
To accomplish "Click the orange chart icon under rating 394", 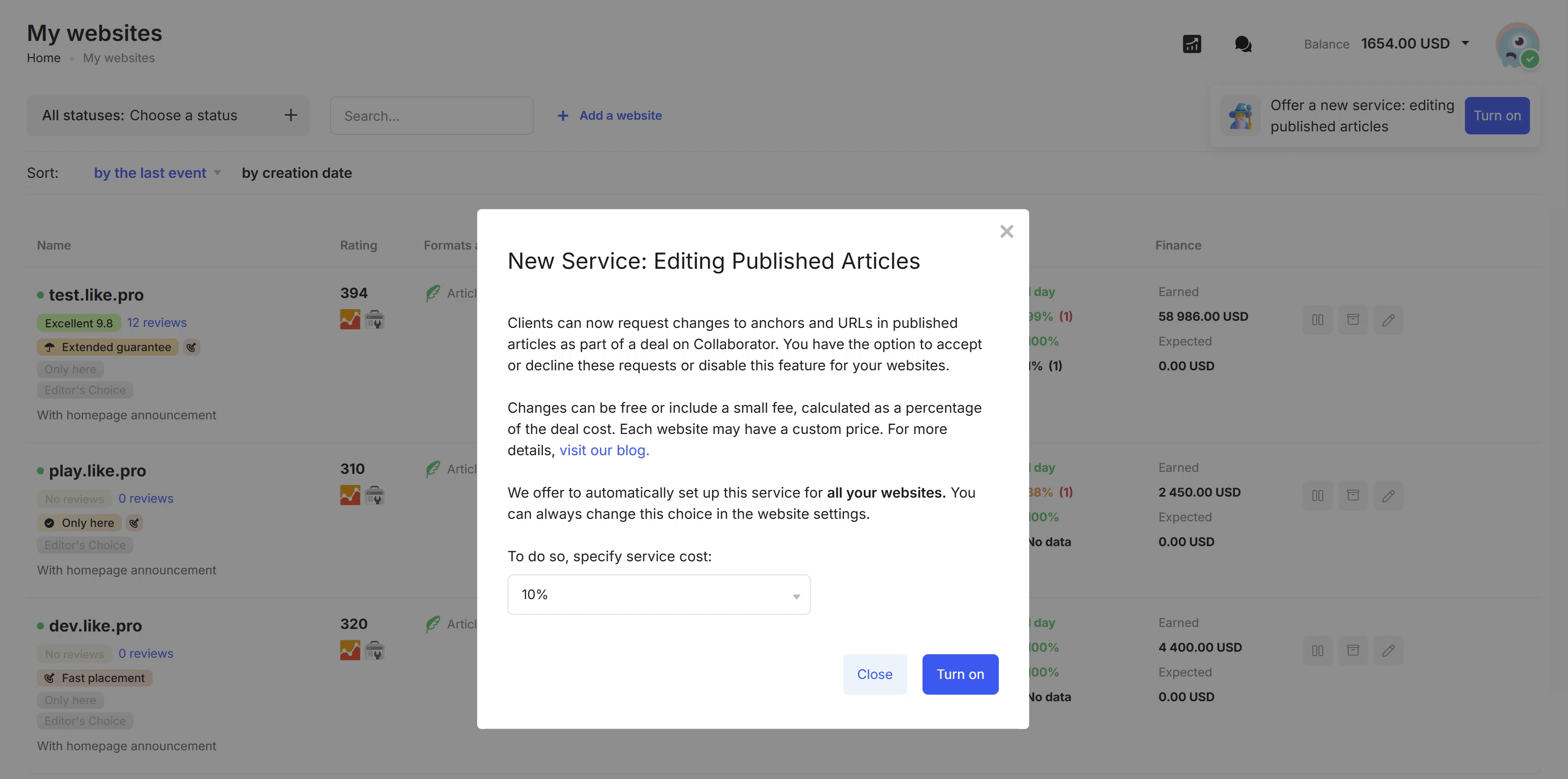I will 350,319.
